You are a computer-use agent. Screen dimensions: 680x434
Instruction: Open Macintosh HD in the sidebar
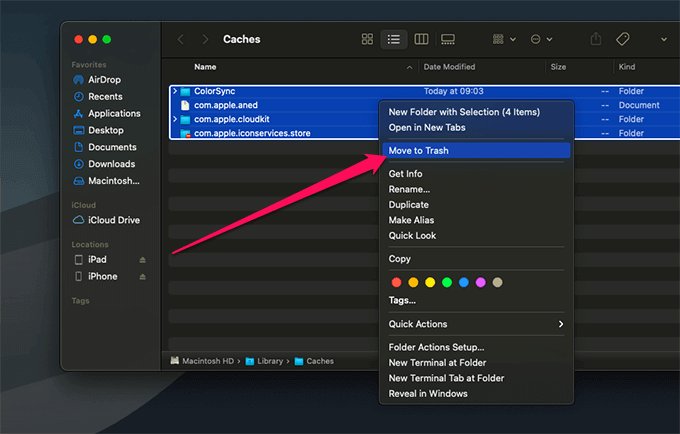pos(106,181)
